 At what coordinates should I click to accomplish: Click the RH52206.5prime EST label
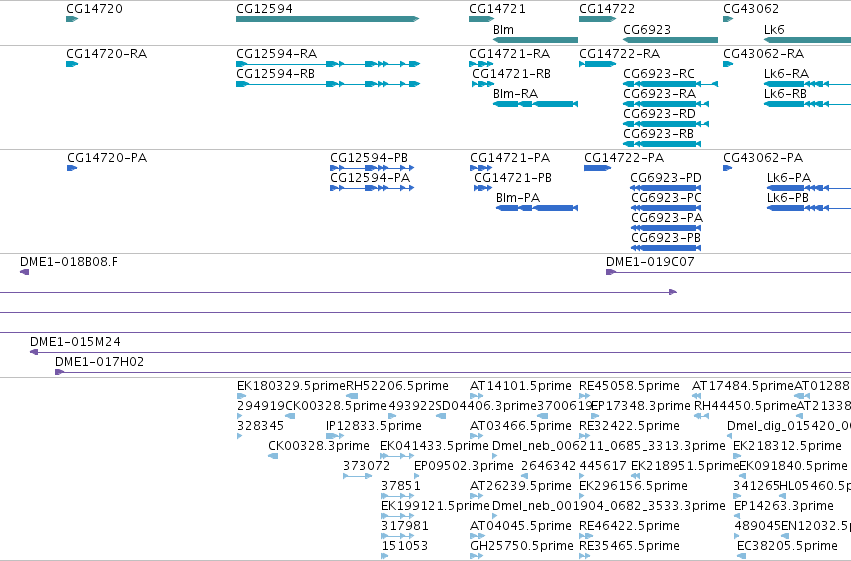(x=398, y=386)
